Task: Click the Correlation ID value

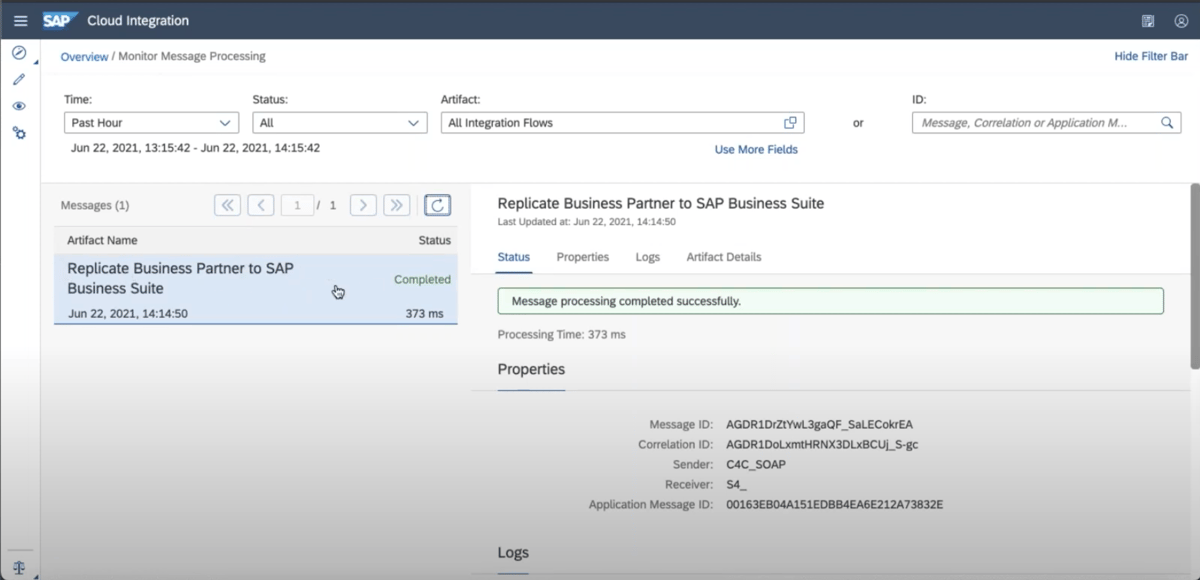Action: 822,444
